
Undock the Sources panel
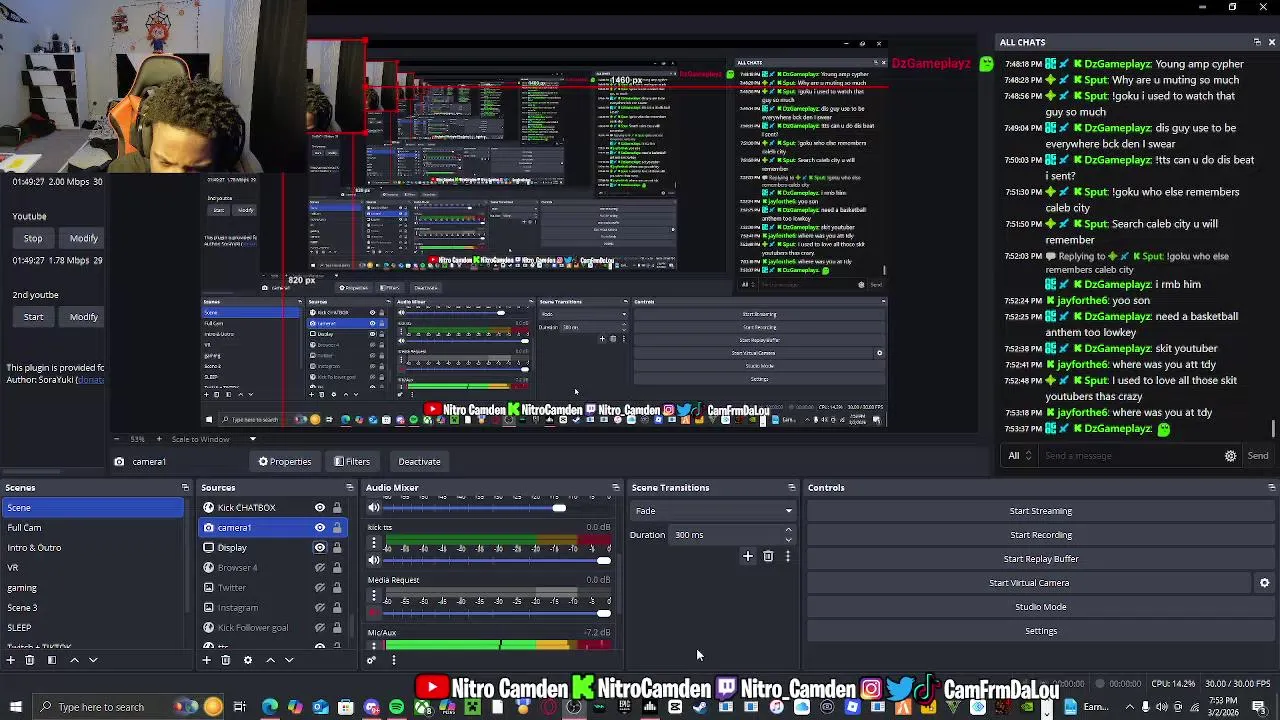[351, 488]
